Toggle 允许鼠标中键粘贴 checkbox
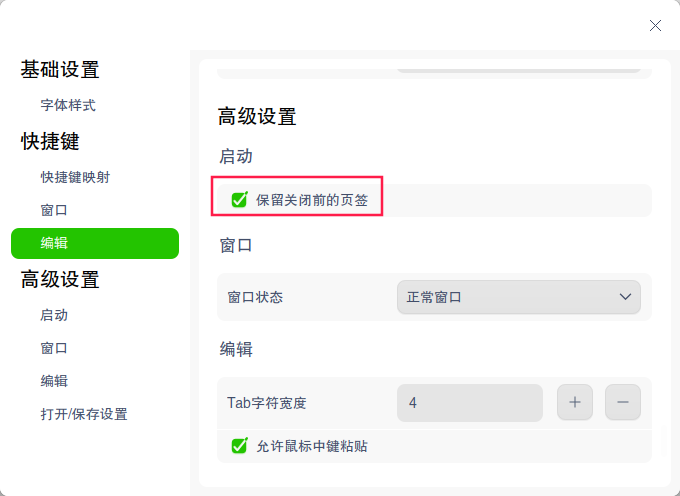 240,446
